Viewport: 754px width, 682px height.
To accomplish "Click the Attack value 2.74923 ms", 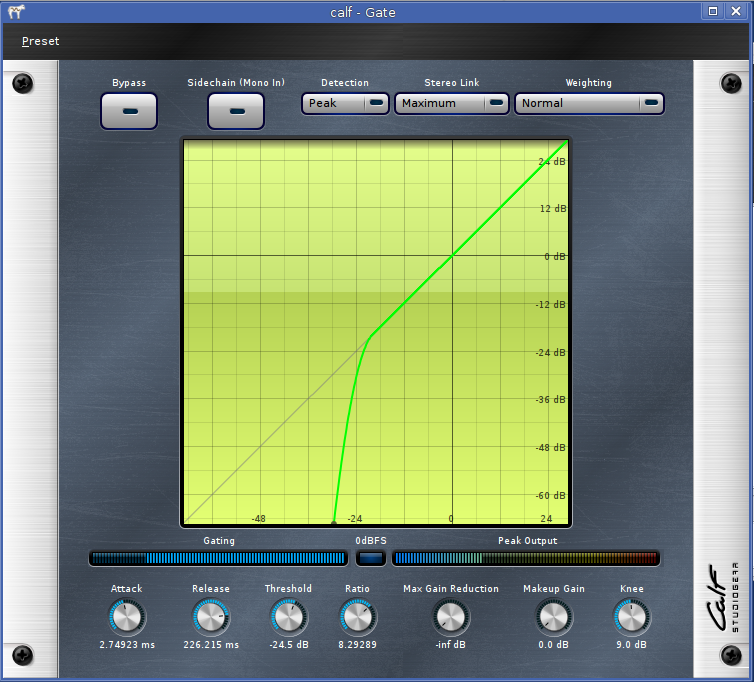I will [127, 644].
